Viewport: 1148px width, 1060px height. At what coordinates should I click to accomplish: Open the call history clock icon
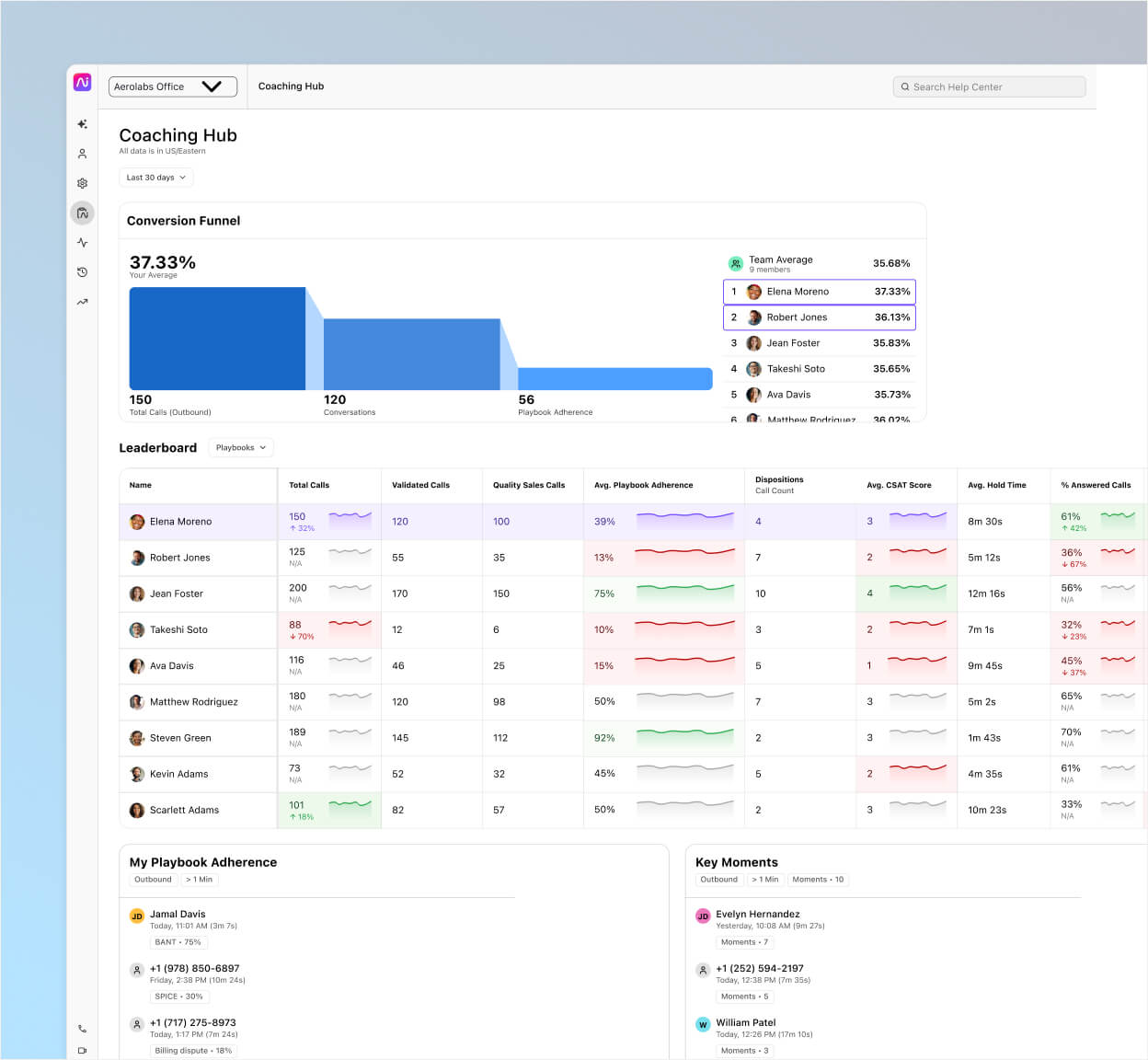pos(82,271)
